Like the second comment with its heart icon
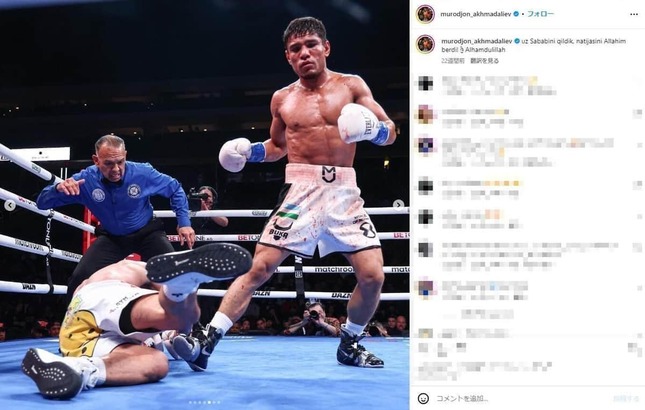This screenshot has height=410, width=645. point(637,114)
